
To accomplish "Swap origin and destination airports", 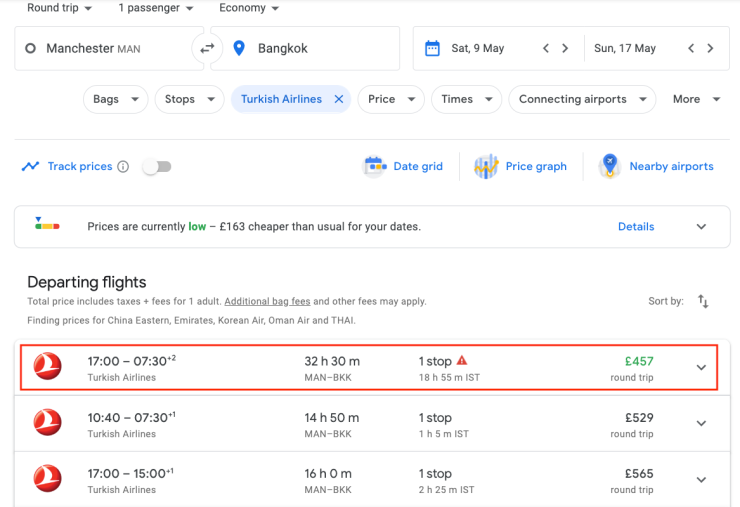I will click(207, 48).
